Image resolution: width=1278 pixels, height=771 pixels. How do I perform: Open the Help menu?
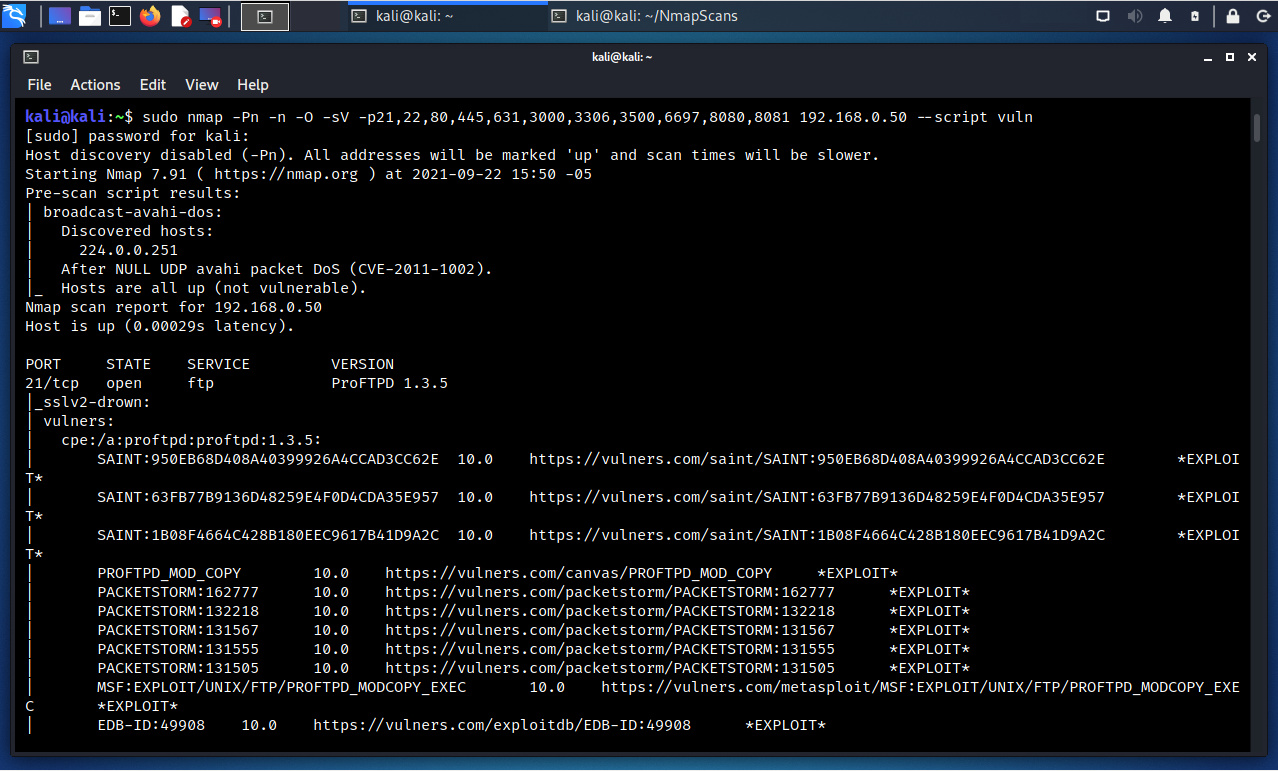(x=252, y=85)
